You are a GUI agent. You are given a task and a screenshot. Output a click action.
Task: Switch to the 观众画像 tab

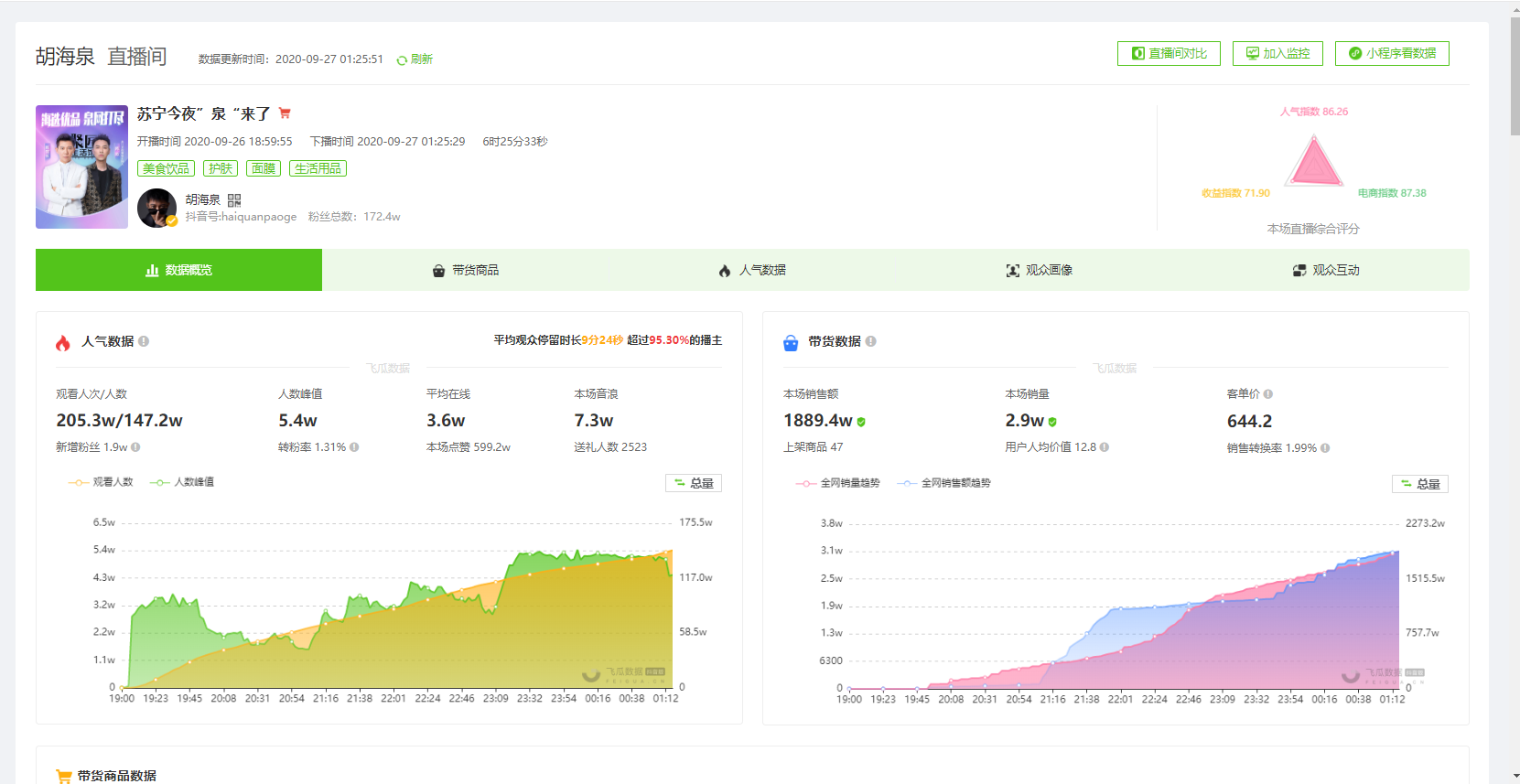(1040, 270)
